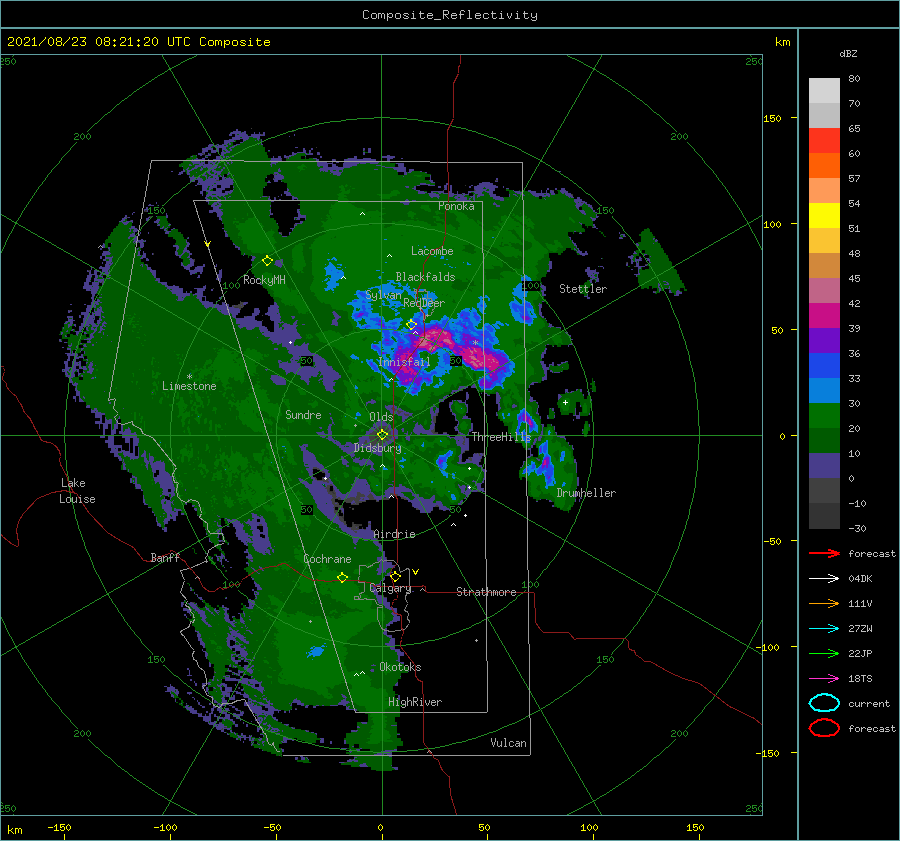
Task: Click the cyan current ellipse in legend
Action: [x=824, y=703]
